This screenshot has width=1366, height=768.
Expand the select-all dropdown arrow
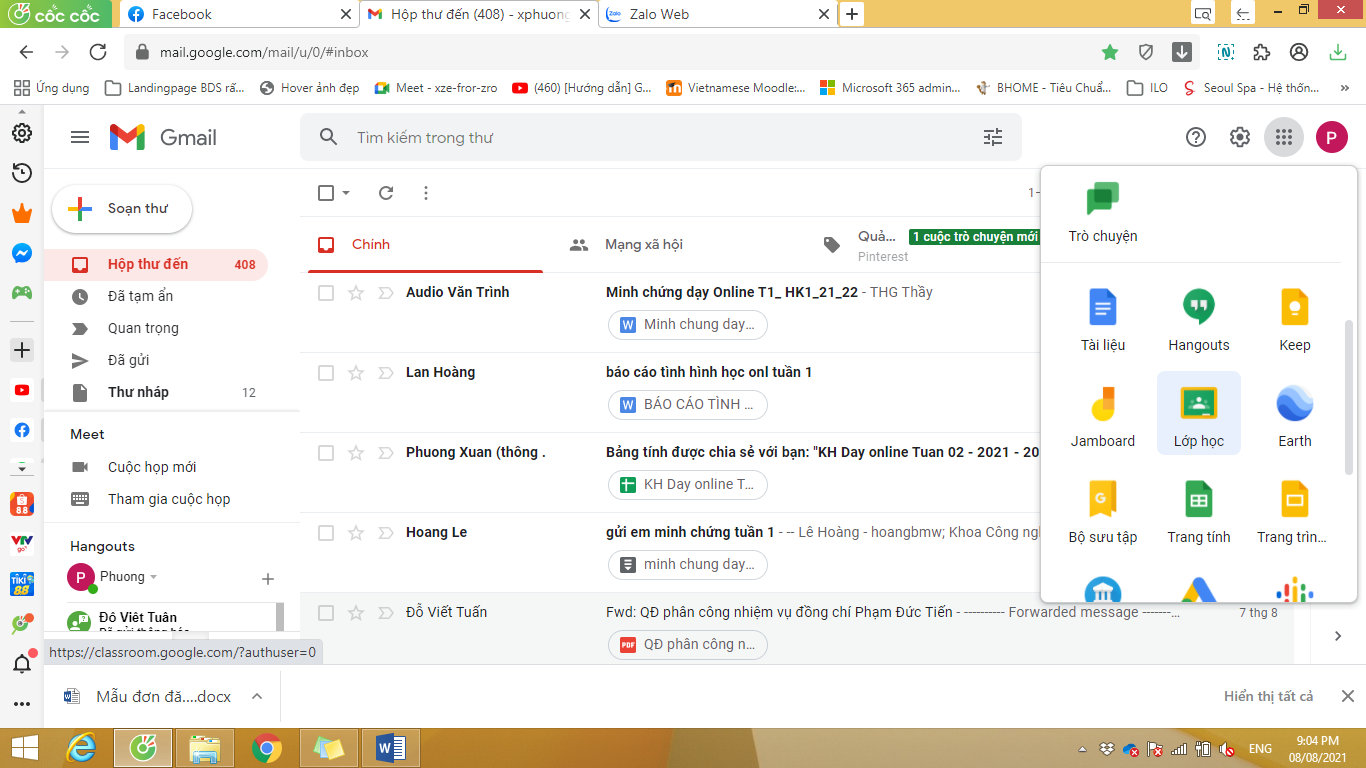click(x=346, y=193)
